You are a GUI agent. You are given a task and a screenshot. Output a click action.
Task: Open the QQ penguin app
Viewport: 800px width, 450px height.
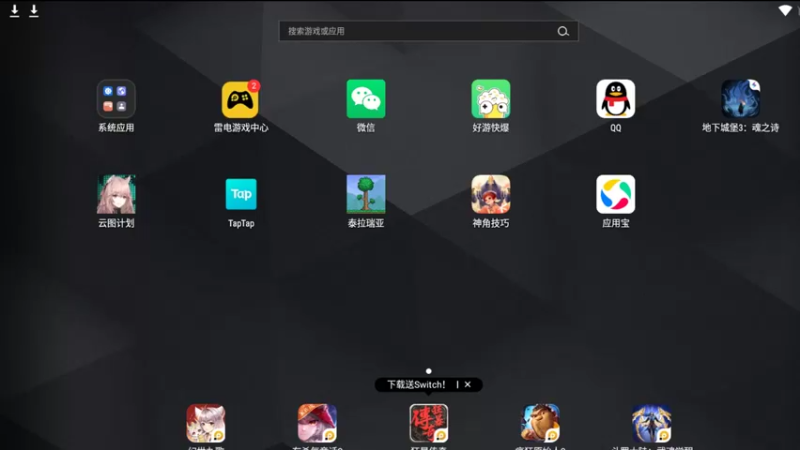point(615,99)
